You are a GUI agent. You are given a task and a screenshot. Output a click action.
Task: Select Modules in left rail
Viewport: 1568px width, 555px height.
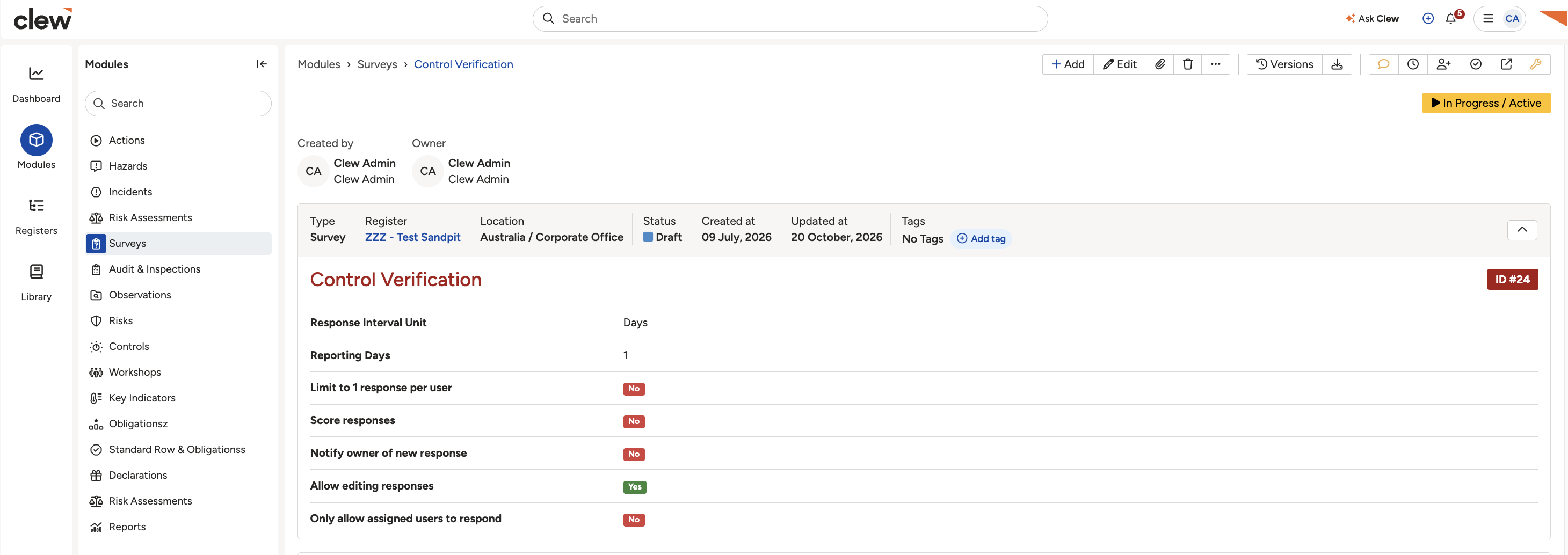click(x=36, y=147)
